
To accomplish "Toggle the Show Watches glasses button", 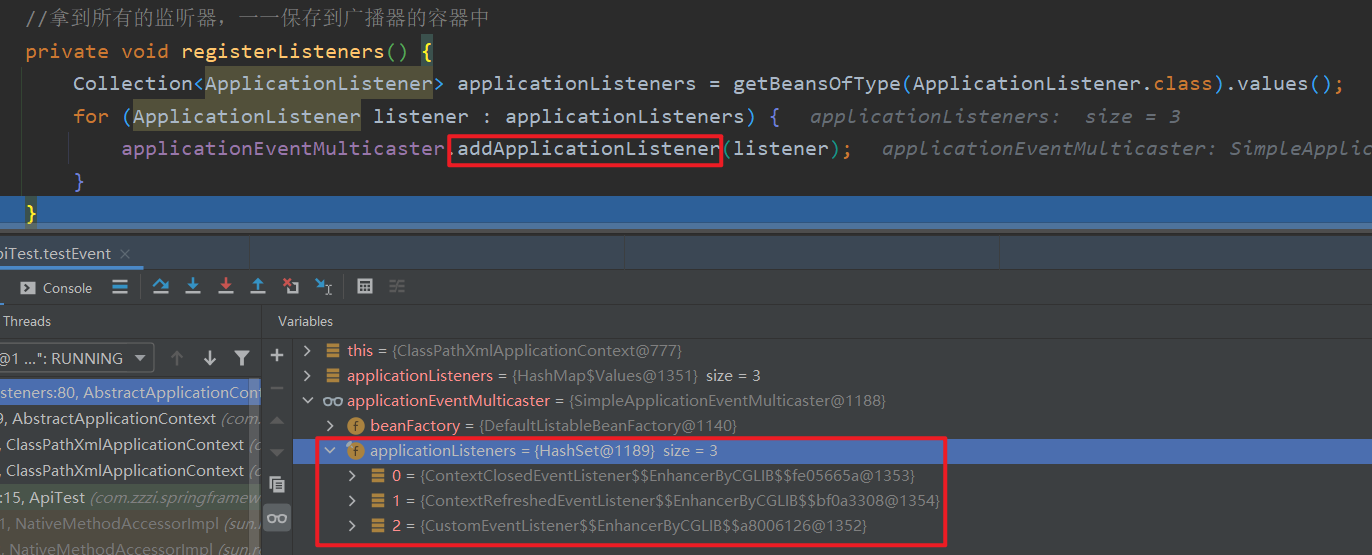I will (x=277, y=517).
